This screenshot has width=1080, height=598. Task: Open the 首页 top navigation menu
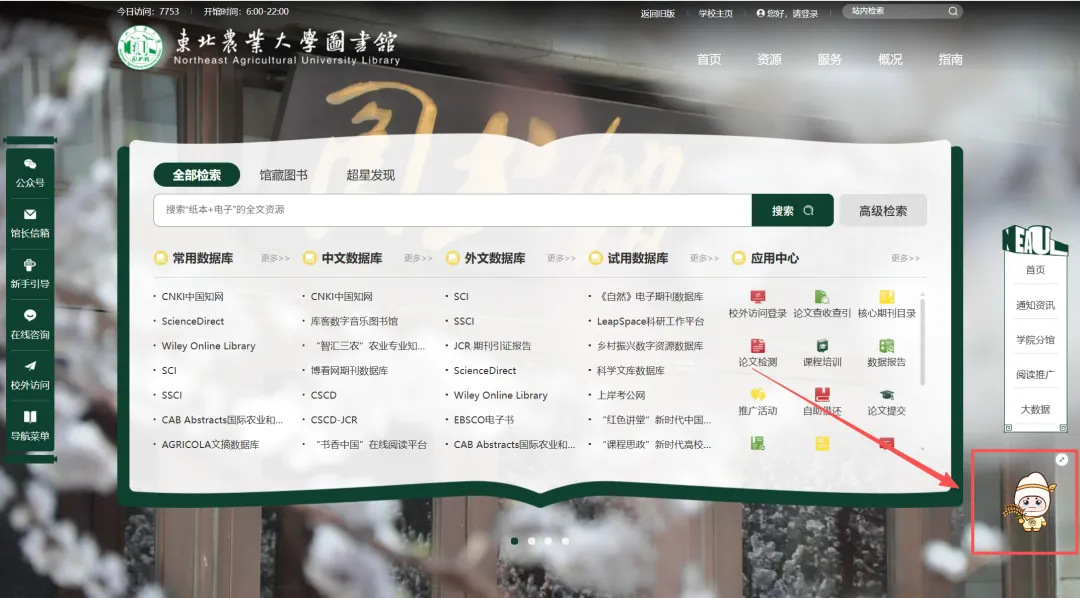coord(709,59)
